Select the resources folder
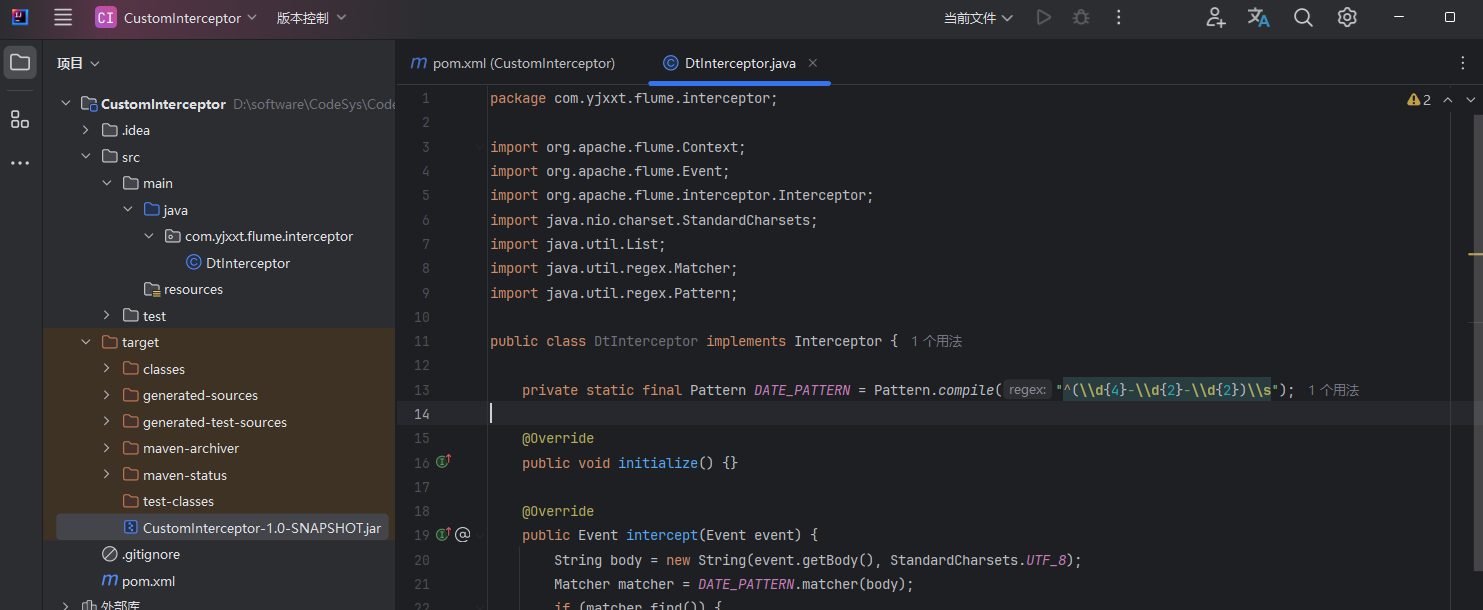This screenshot has height=610, width=1483. [x=183, y=289]
